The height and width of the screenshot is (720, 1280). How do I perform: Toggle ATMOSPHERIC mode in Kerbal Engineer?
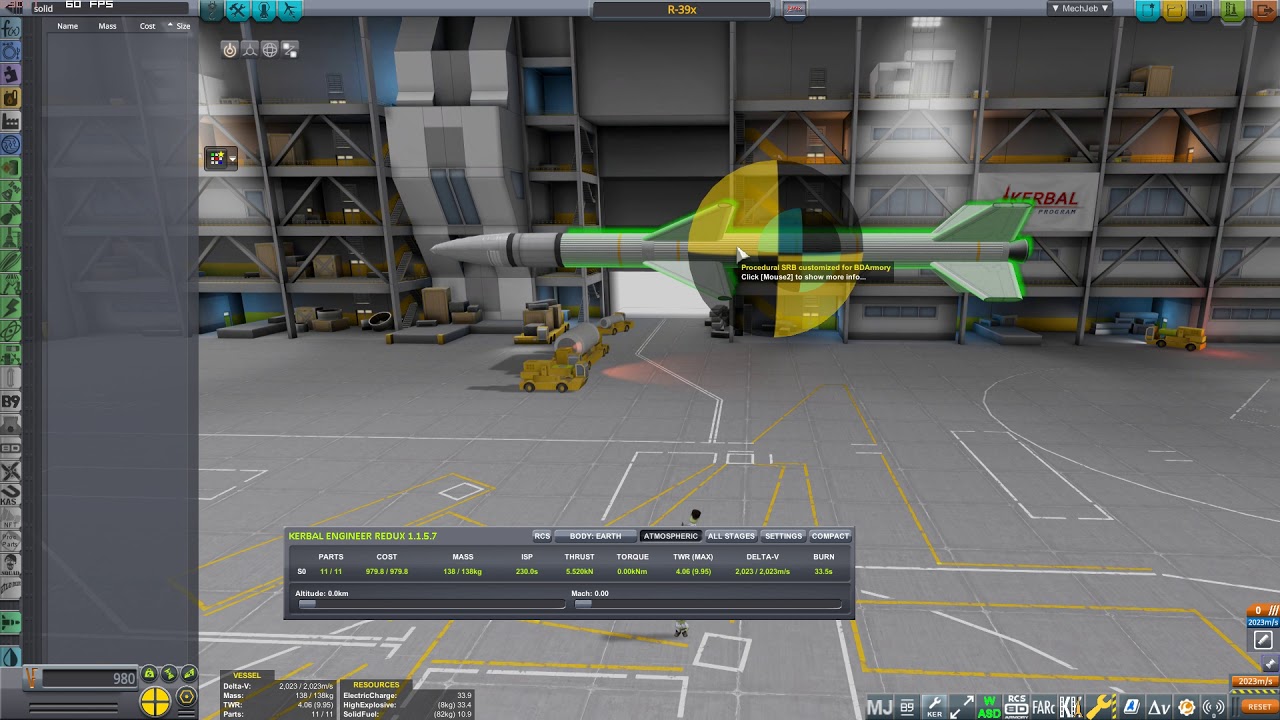[x=671, y=536]
